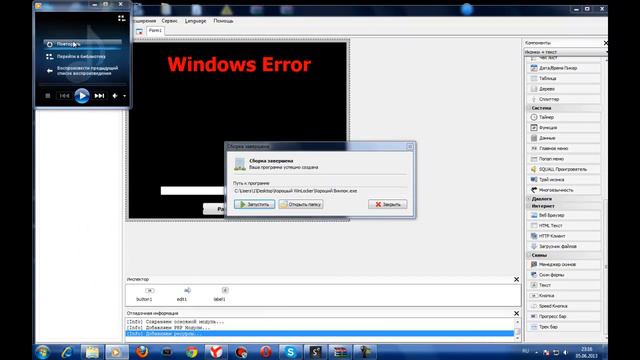Viewport: 640px width, 360px height.
Task: Select the Менеджер скинов component
Action: click(564, 264)
